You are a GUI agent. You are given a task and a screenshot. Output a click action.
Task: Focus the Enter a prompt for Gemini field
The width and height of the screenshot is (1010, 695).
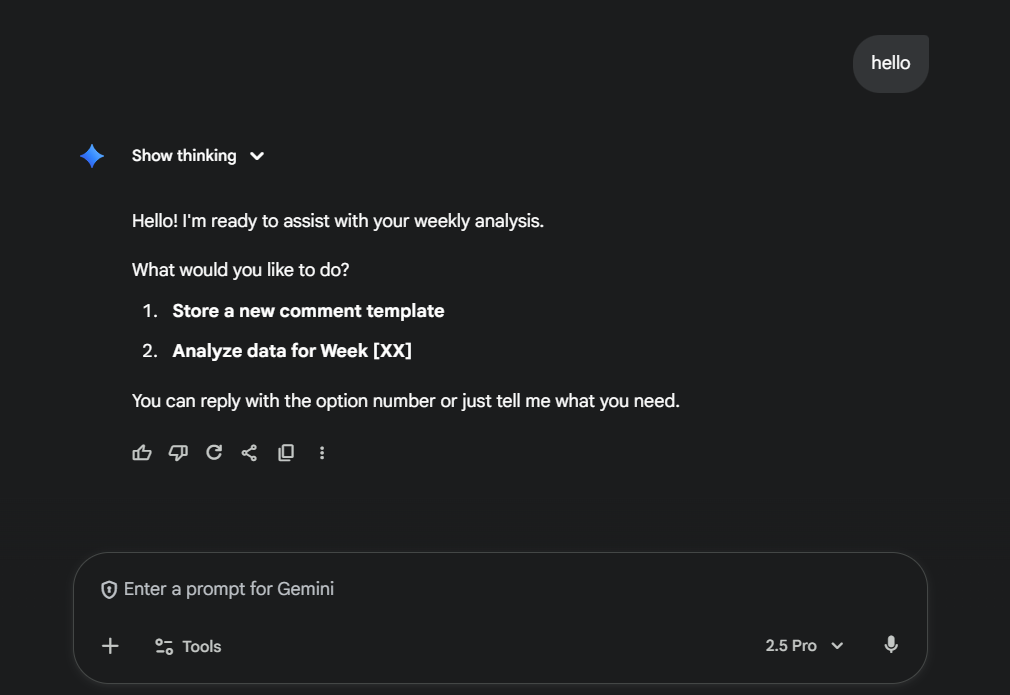click(500, 589)
